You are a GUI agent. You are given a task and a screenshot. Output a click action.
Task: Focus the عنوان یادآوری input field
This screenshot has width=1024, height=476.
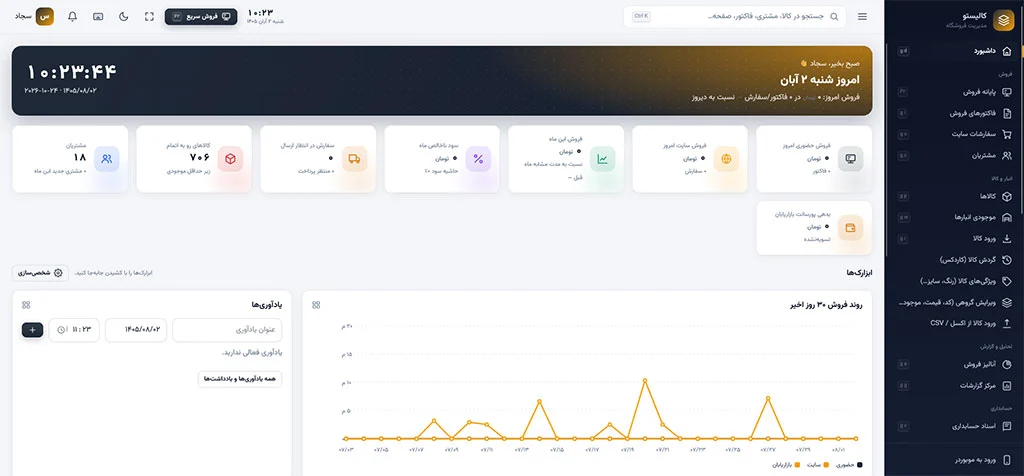[x=227, y=330]
